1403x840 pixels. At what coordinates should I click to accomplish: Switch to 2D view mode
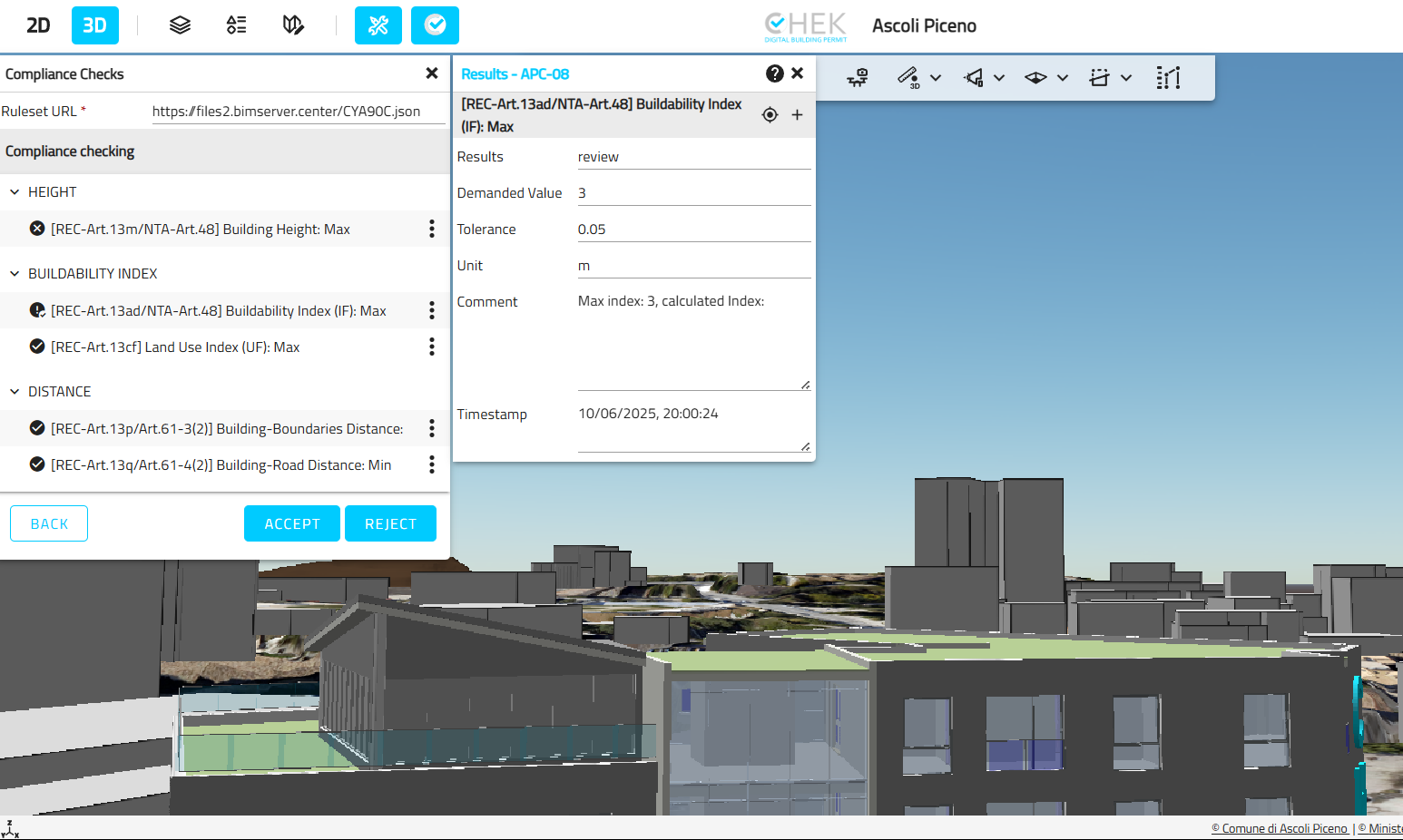tap(38, 25)
